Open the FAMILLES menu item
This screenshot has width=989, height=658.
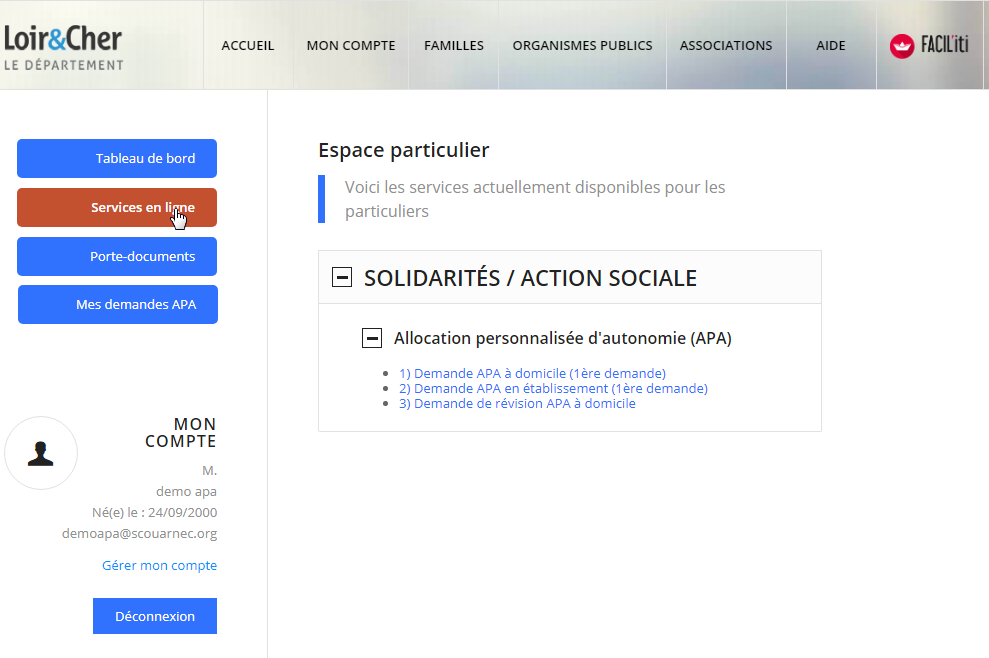point(453,45)
